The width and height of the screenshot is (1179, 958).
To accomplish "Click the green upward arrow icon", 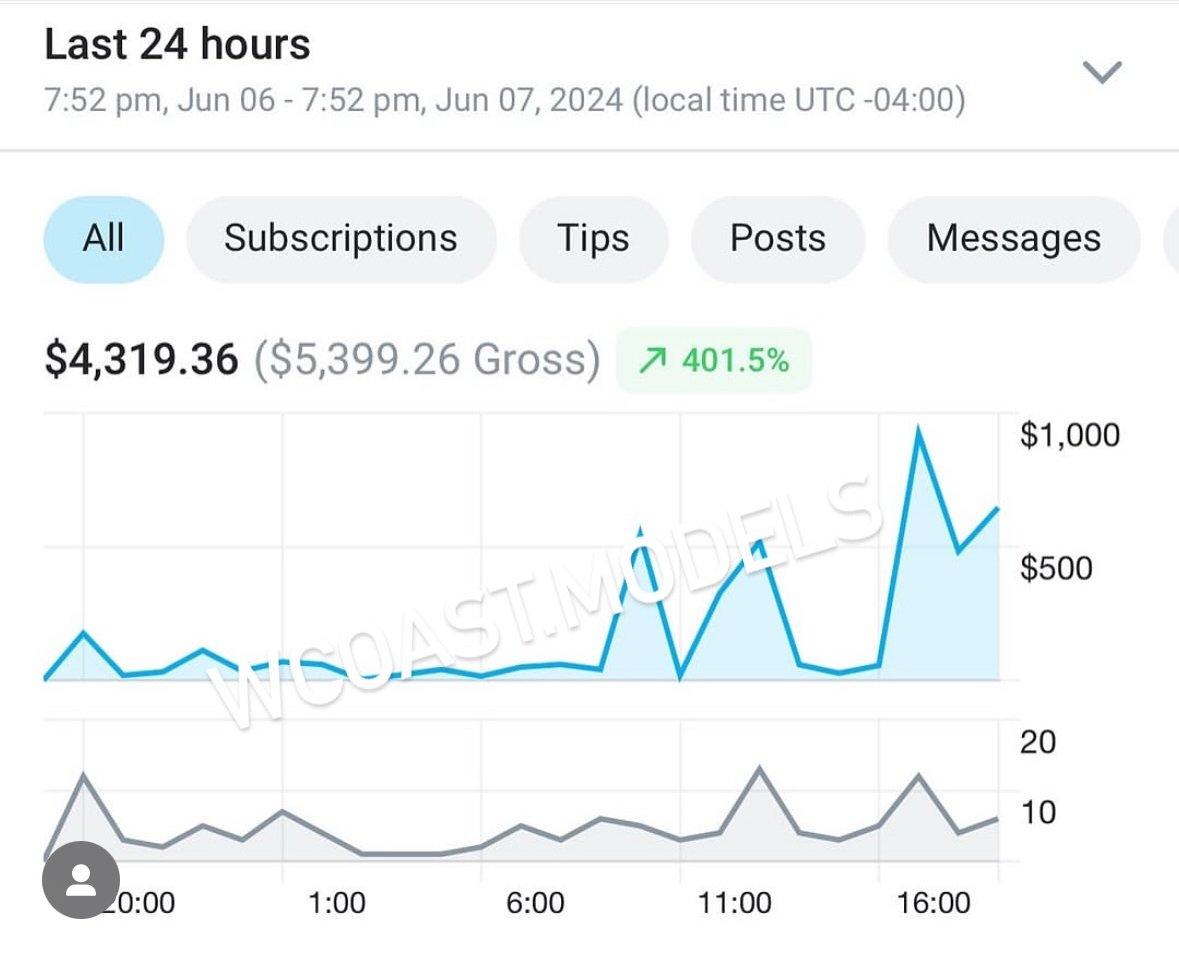I will 653,360.
